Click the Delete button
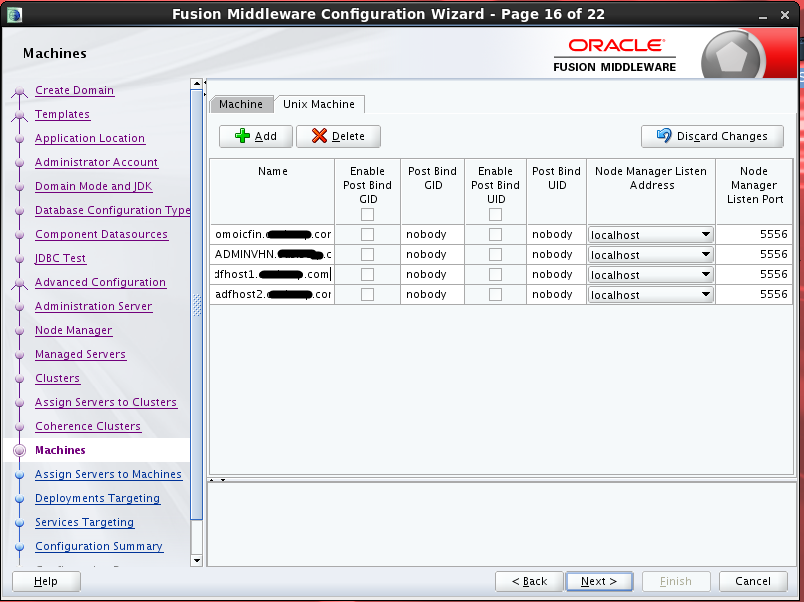This screenshot has width=804, height=602. point(338,136)
